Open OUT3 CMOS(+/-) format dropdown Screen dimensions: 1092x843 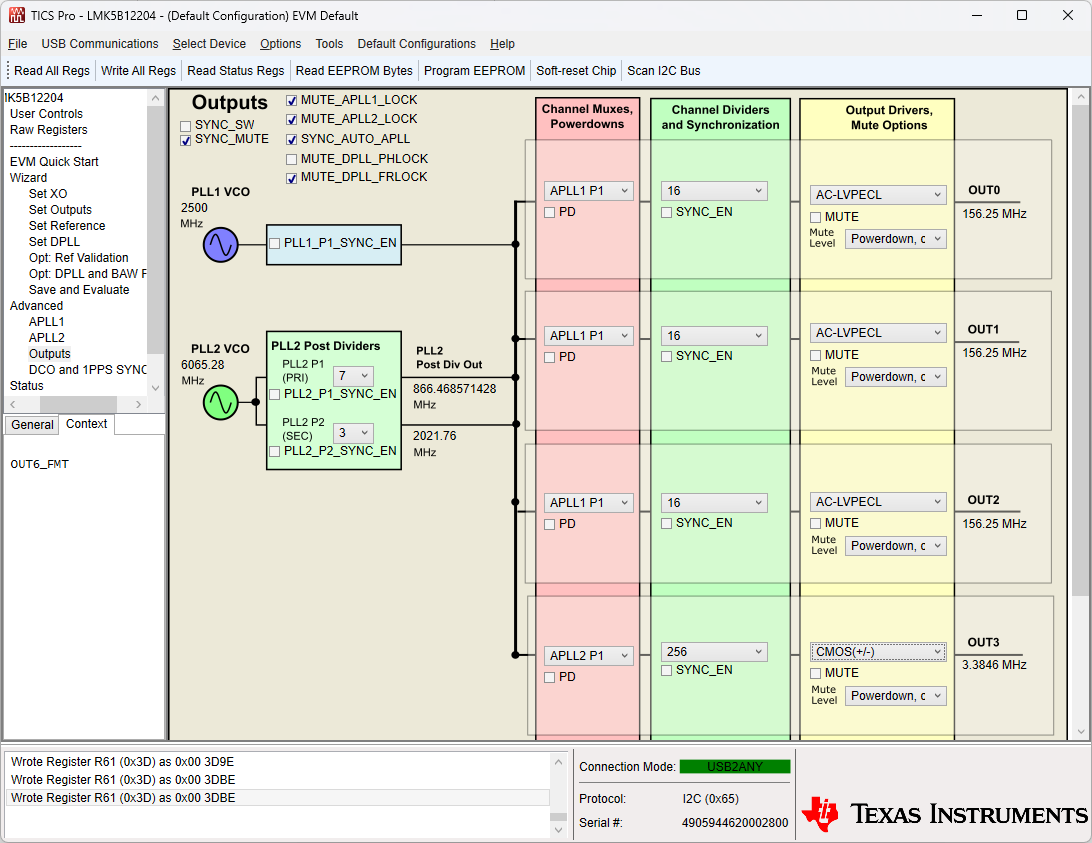click(878, 652)
